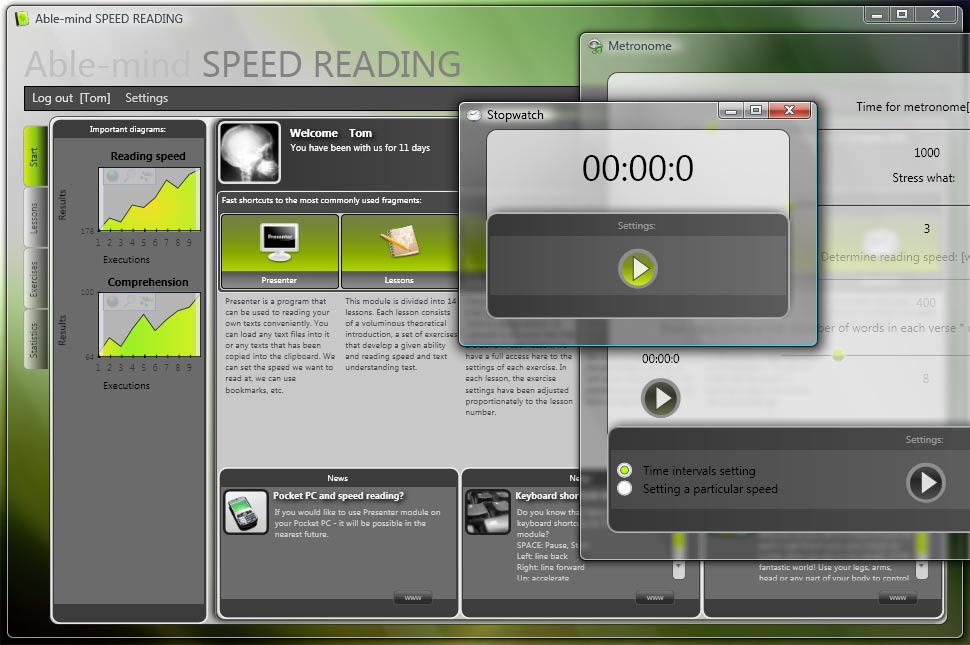970x645 pixels.
Task: Click the Keyboard shortcuts news keyboard icon
Action: (487, 512)
